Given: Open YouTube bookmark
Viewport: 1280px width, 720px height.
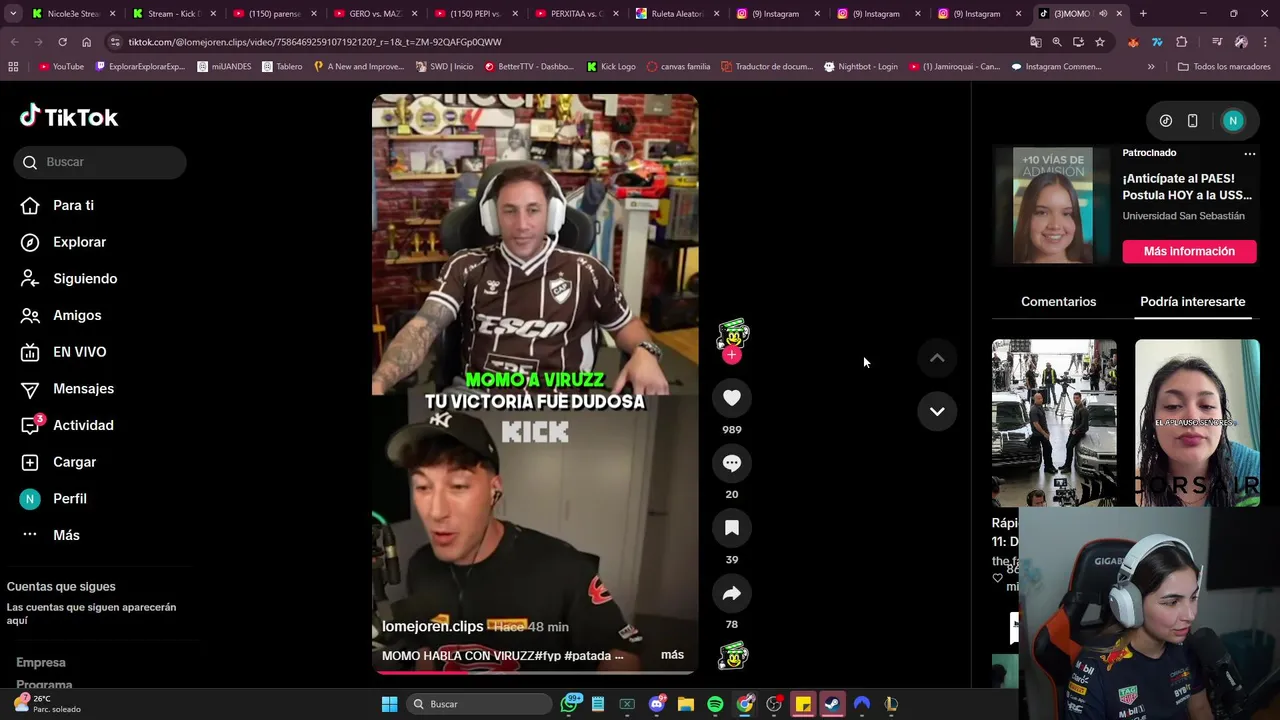Looking at the screenshot, I should [61, 67].
